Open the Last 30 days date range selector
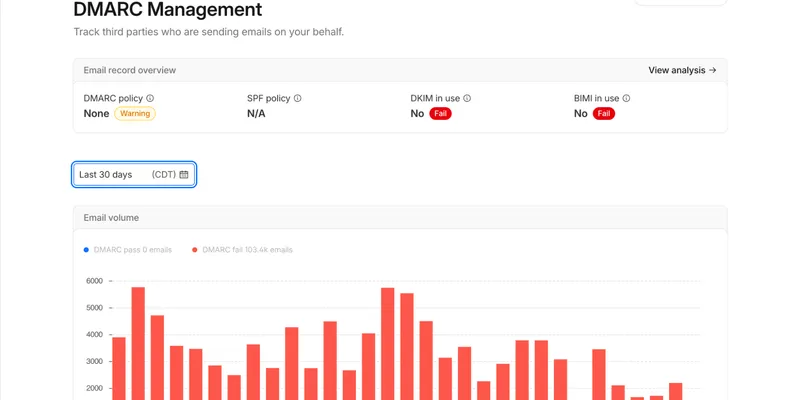 [x=134, y=174]
